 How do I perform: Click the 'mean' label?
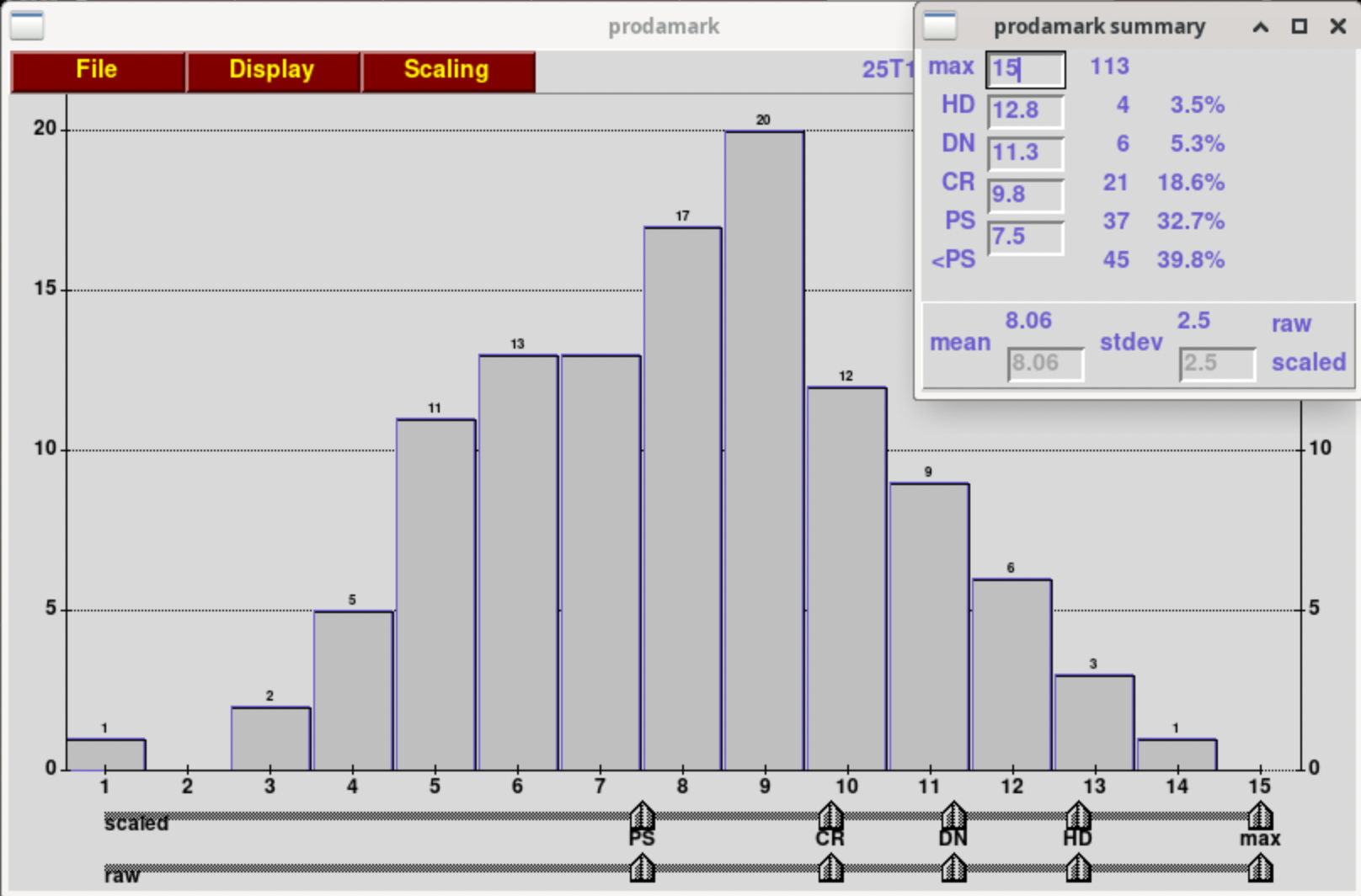(x=960, y=343)
